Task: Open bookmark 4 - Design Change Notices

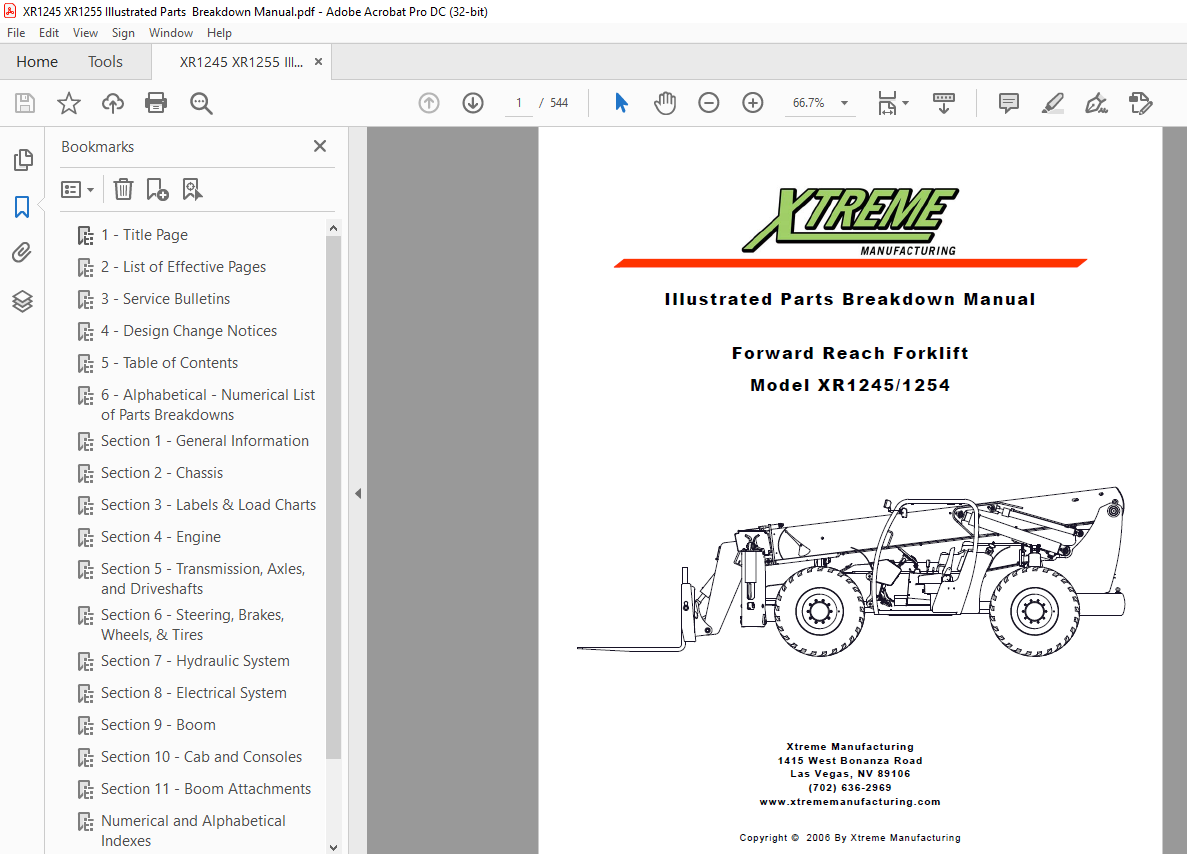Action: (188, 331)
